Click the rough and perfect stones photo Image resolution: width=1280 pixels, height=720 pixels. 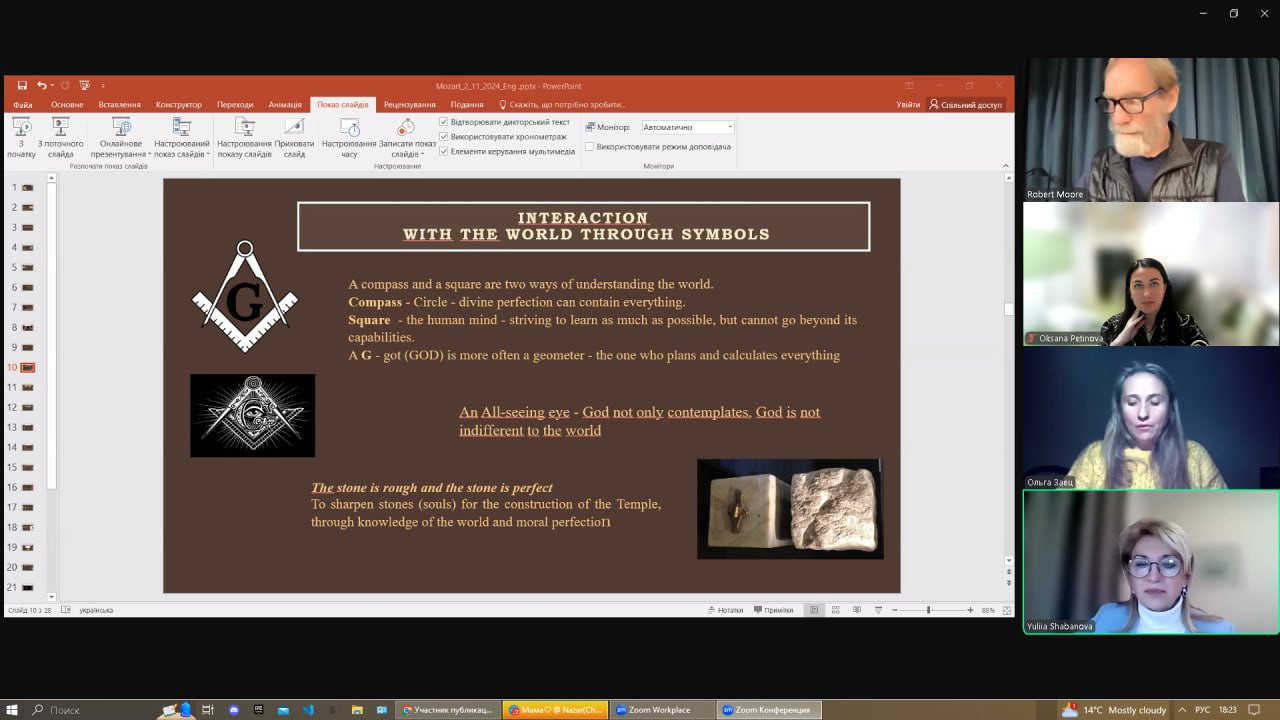790,509
